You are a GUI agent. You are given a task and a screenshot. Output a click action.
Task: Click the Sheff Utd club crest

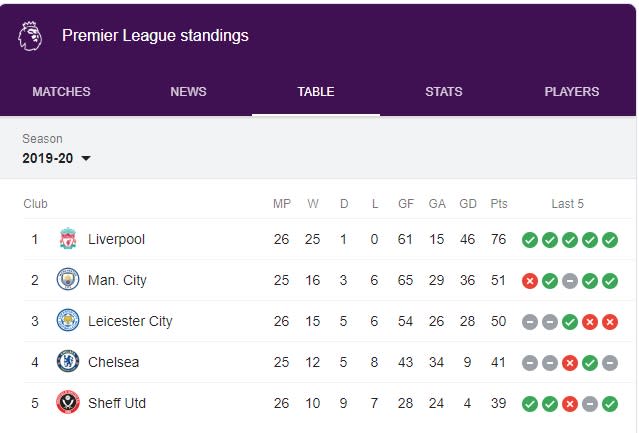tap(68, 402)
